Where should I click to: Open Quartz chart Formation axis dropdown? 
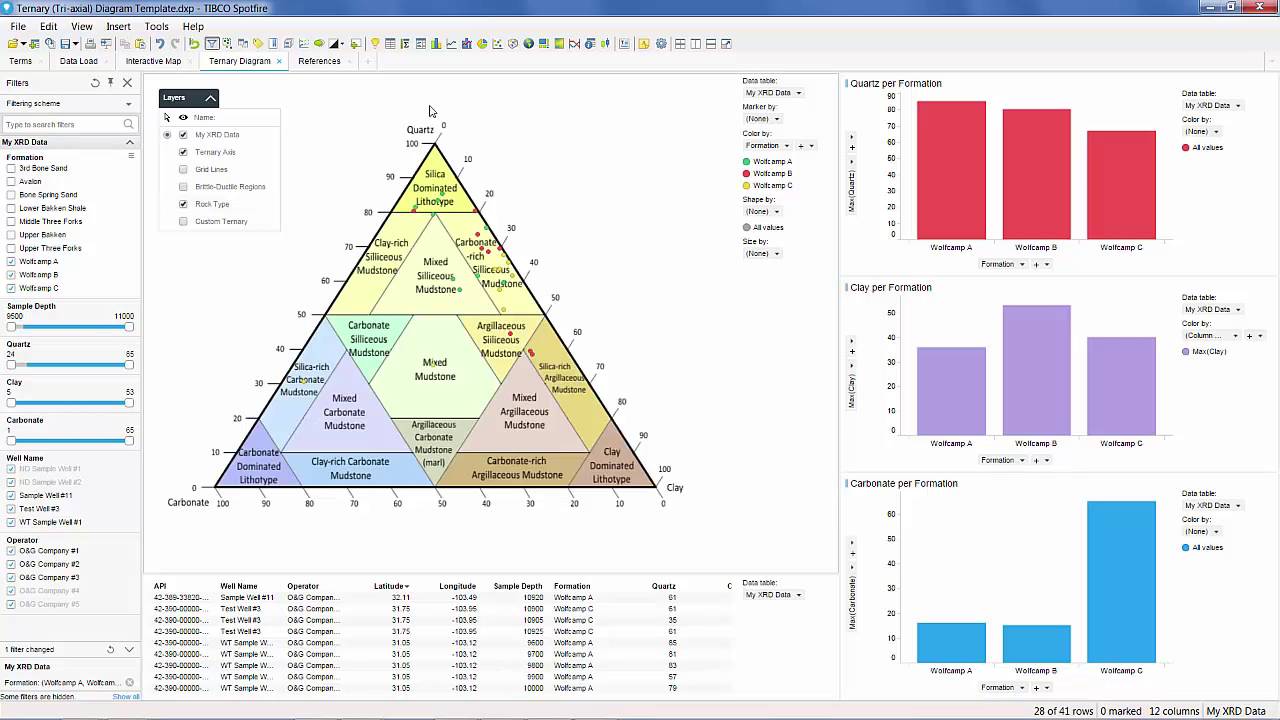tap(1002, 264)
